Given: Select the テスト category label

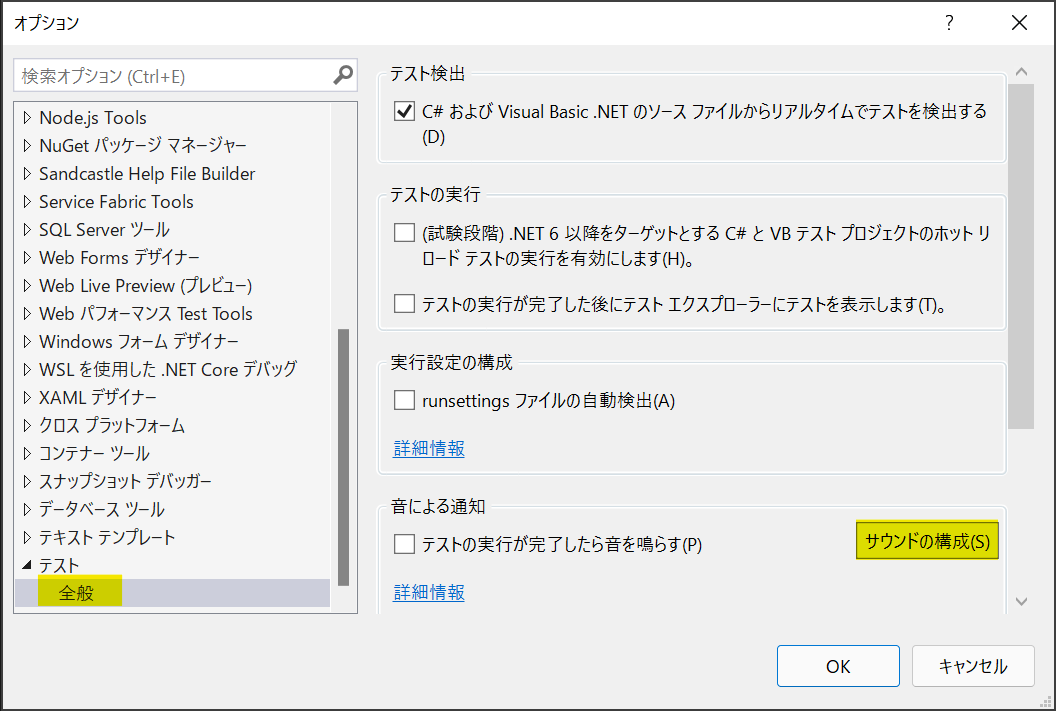Looking at the screenshot, I should pyautogui.click(x=59, y=565).
